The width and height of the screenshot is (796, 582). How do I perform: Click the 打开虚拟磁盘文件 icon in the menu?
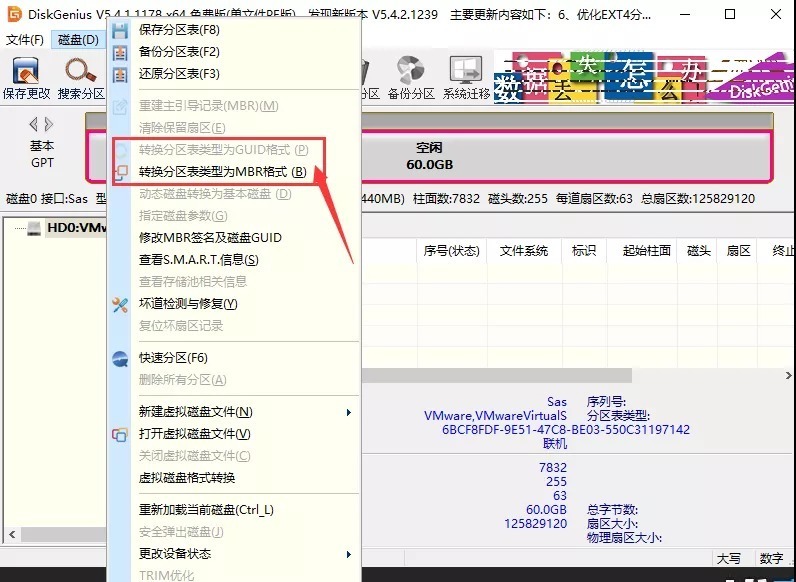point(120,434)
